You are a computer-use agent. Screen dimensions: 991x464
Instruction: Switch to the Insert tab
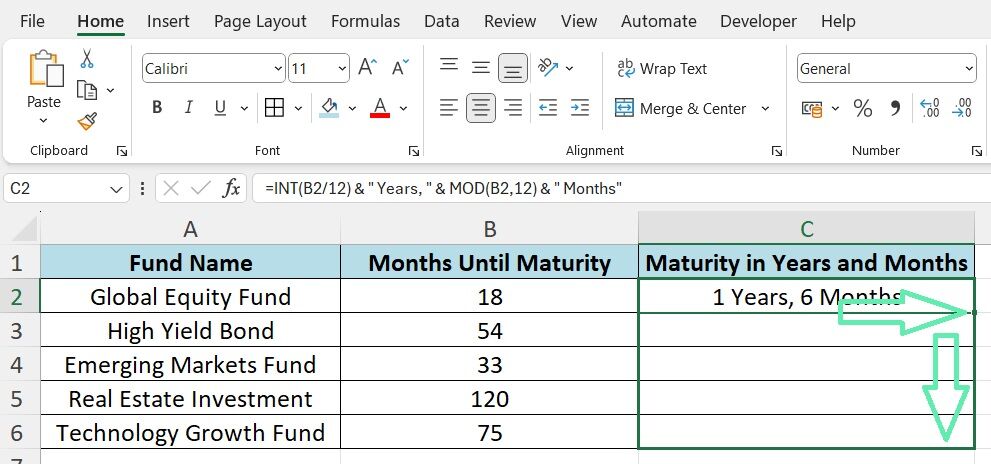click(168, 21)
